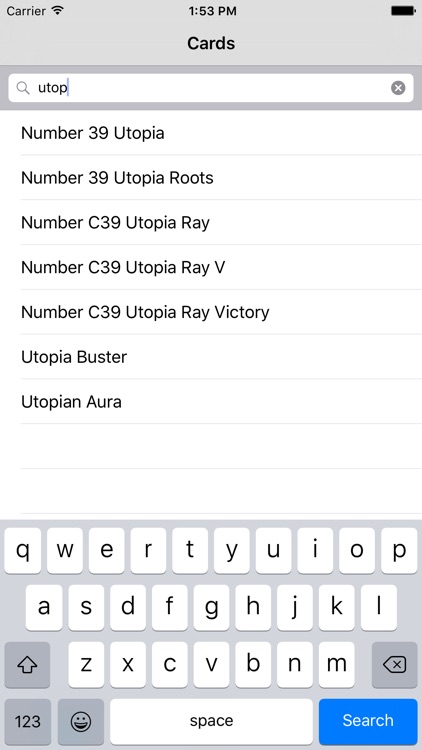Tap the shift key arrow
Screen dimensions: 422x750
point(27,664)
